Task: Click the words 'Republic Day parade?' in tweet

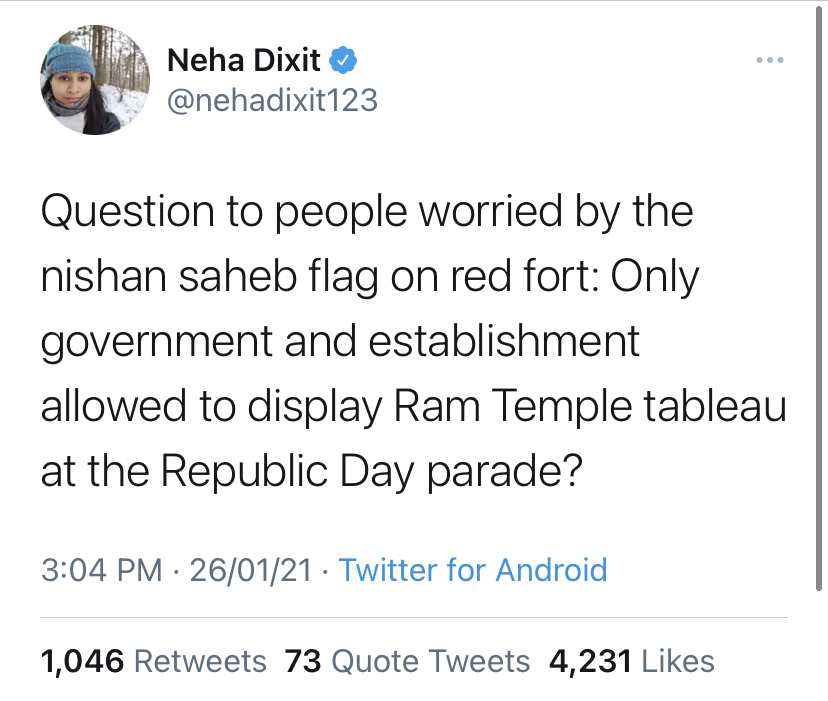Action: (371, 471)
